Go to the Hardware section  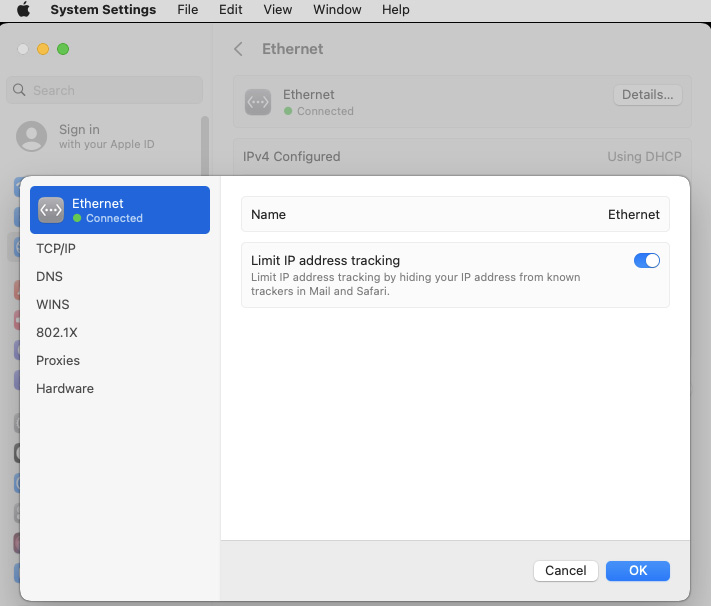pos(65,388)
